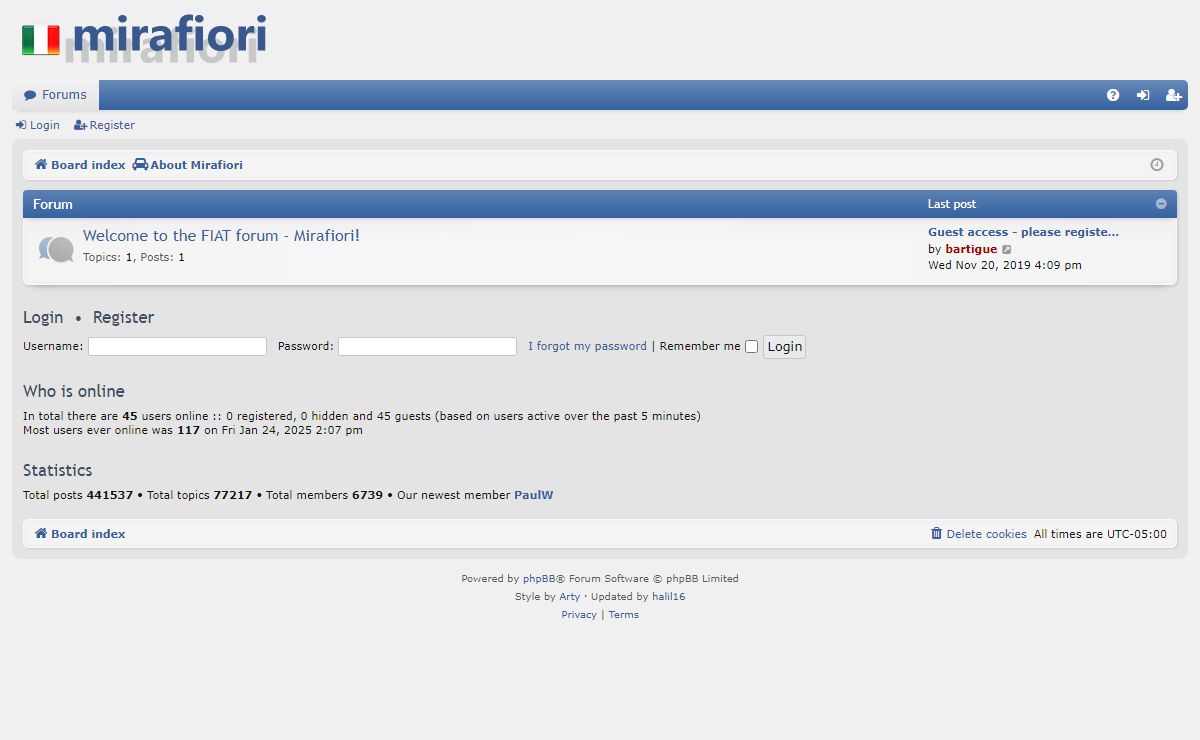Click the 'Last post' column header
1200x740 pixels.
pyautogui.click(x=952, y=204)
